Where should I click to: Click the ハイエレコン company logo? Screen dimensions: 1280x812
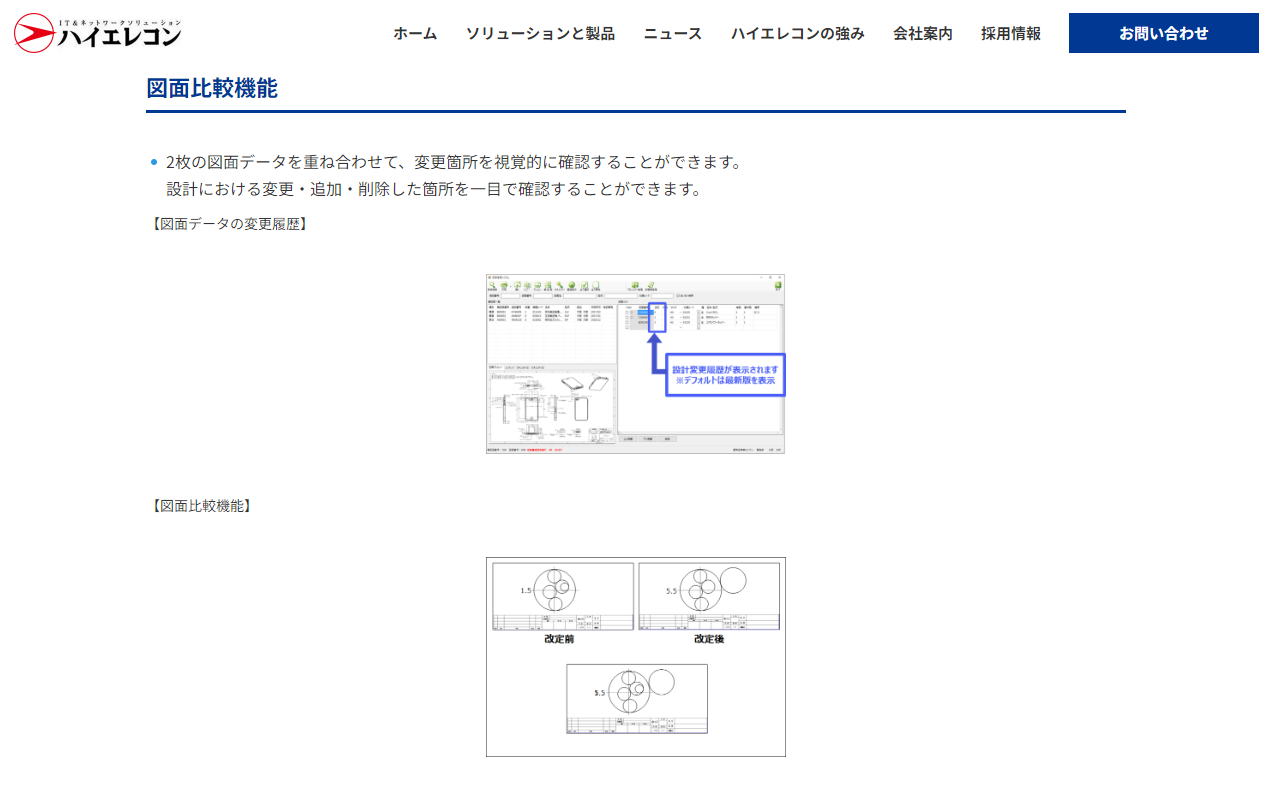(x=98, y=33)
